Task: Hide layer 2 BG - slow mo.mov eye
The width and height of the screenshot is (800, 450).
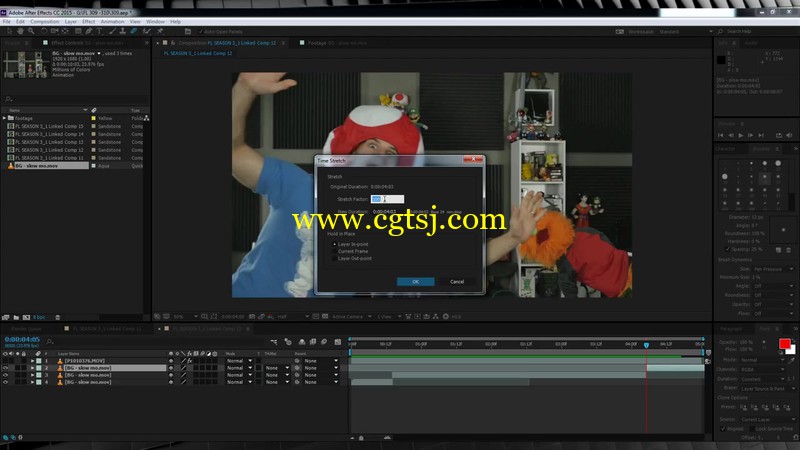Action: (x=6, y=368)
